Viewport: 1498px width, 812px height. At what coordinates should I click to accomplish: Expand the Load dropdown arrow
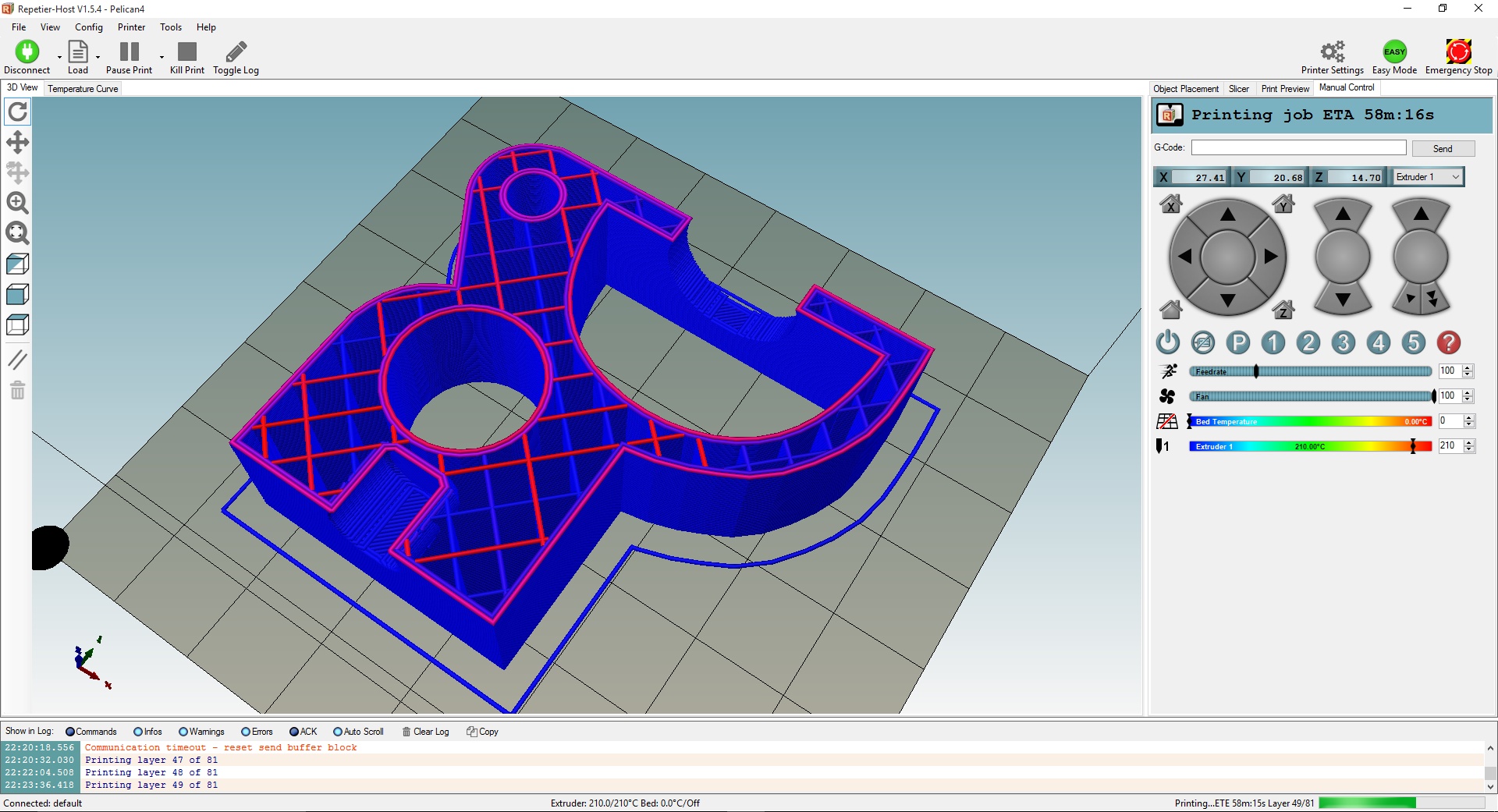(x=98, y=57)
